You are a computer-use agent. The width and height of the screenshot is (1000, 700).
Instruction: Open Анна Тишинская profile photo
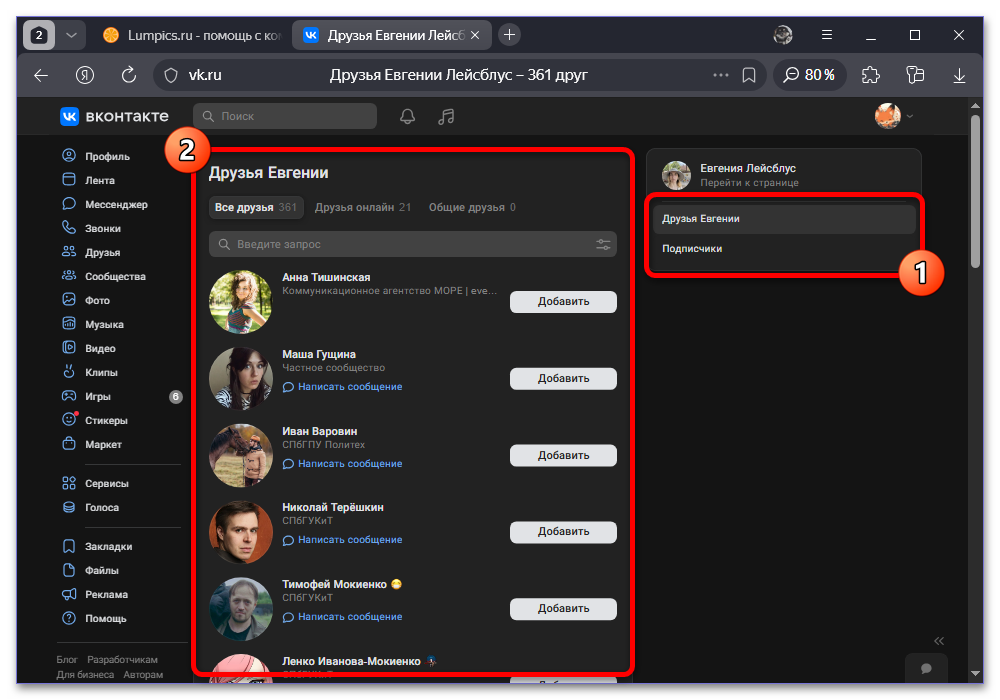click(x=241, y=302)
